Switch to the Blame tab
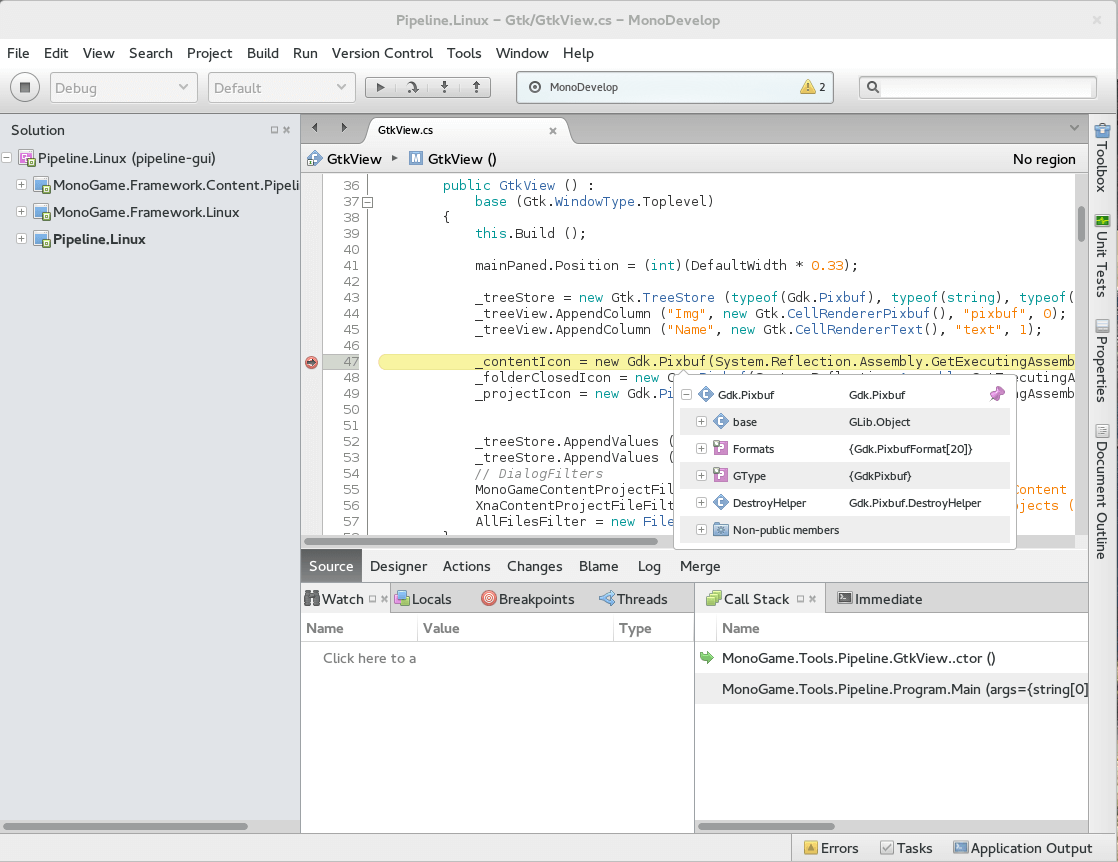 (x=598, y=566)
